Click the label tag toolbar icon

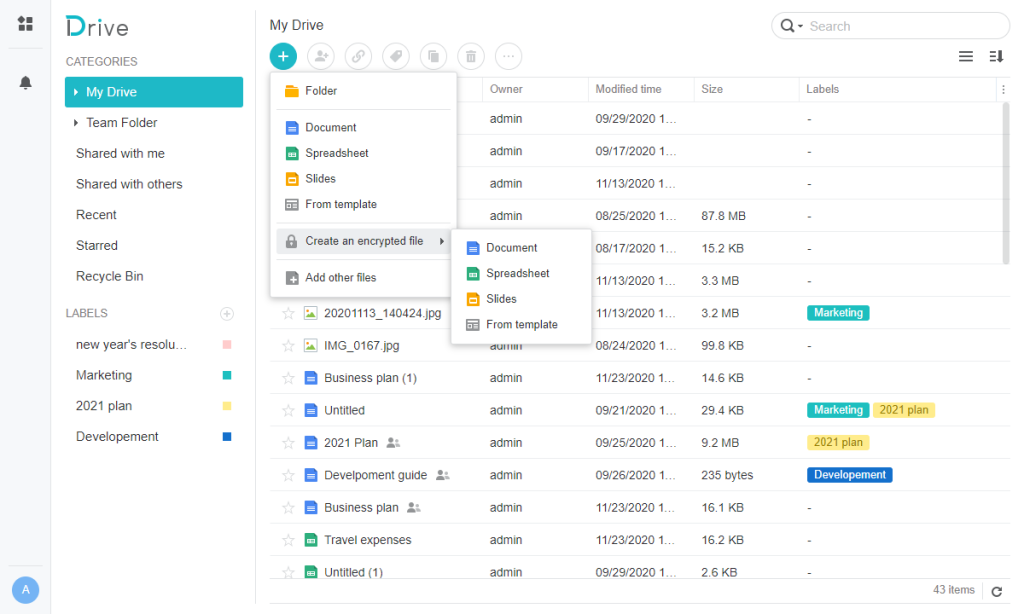click(x=396, y=56)
